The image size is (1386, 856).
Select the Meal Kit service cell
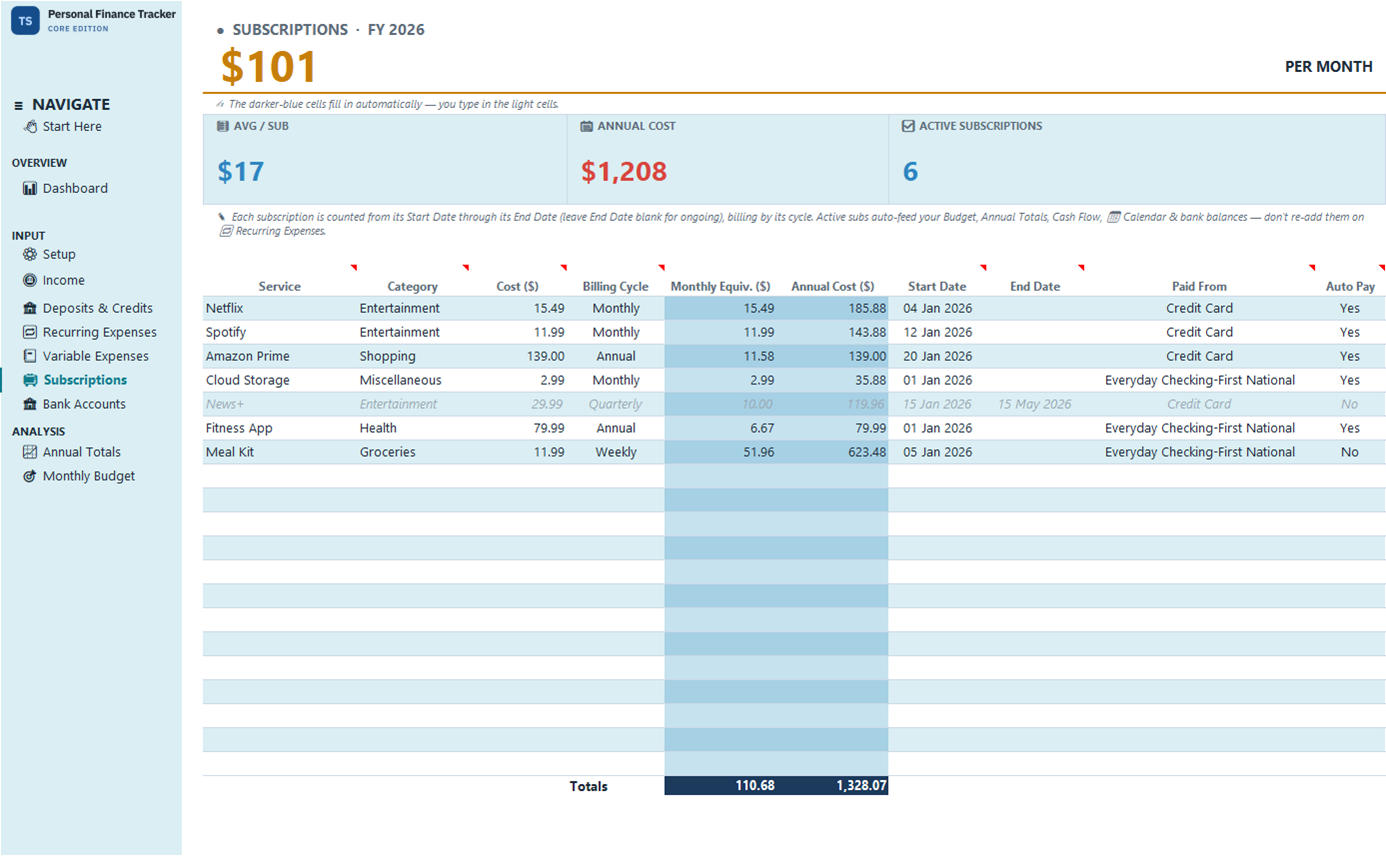point(279,452)
